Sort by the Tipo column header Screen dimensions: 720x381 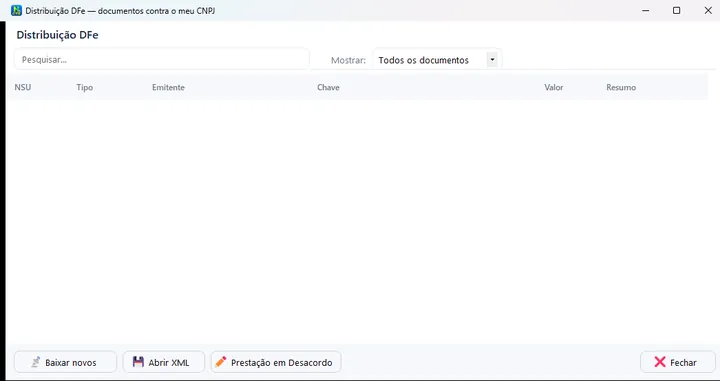(84, 87)
